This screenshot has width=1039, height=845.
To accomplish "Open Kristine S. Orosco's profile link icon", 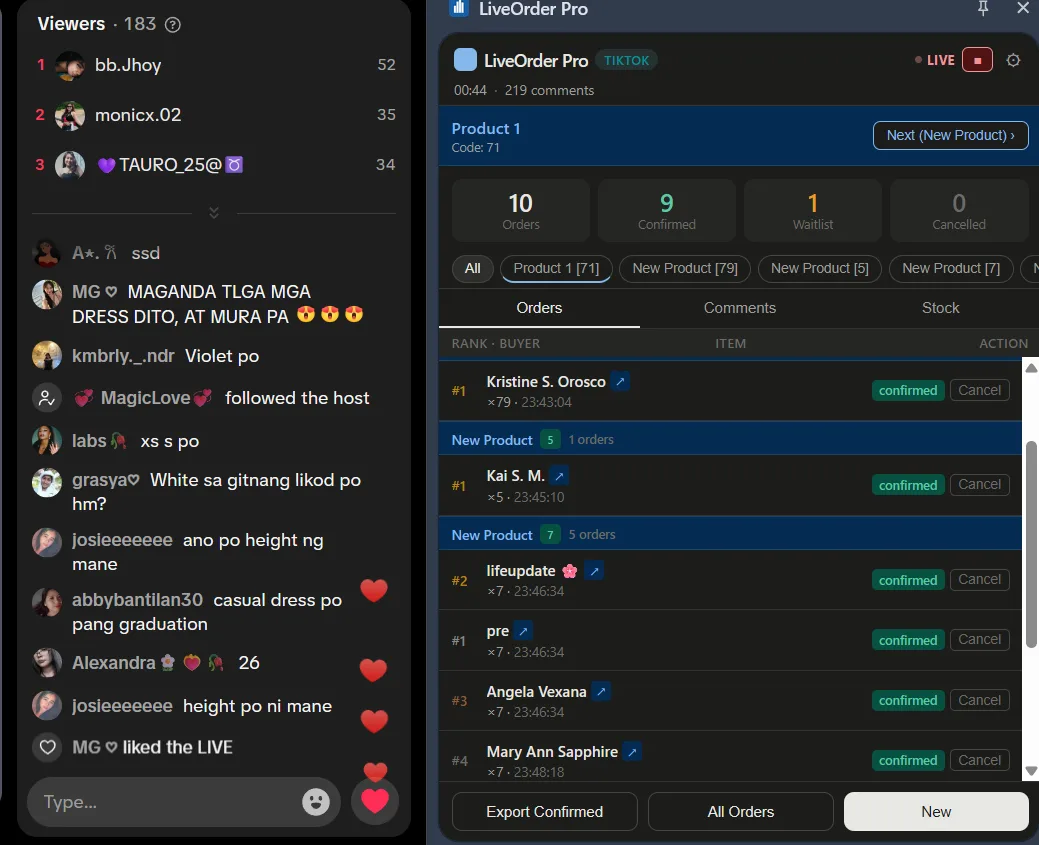I will (620, 382).
